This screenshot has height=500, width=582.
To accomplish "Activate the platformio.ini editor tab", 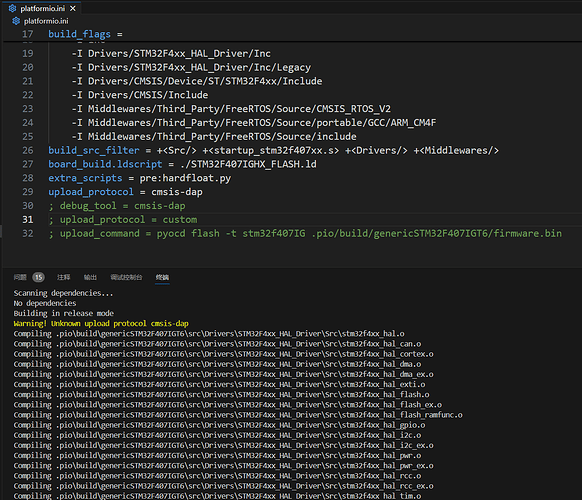I will pos(43,8).
